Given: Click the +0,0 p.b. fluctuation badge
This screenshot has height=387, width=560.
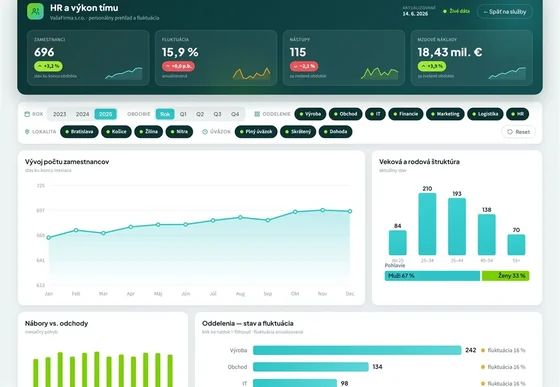Looking at the screenshot, I should tap(178, 66).
